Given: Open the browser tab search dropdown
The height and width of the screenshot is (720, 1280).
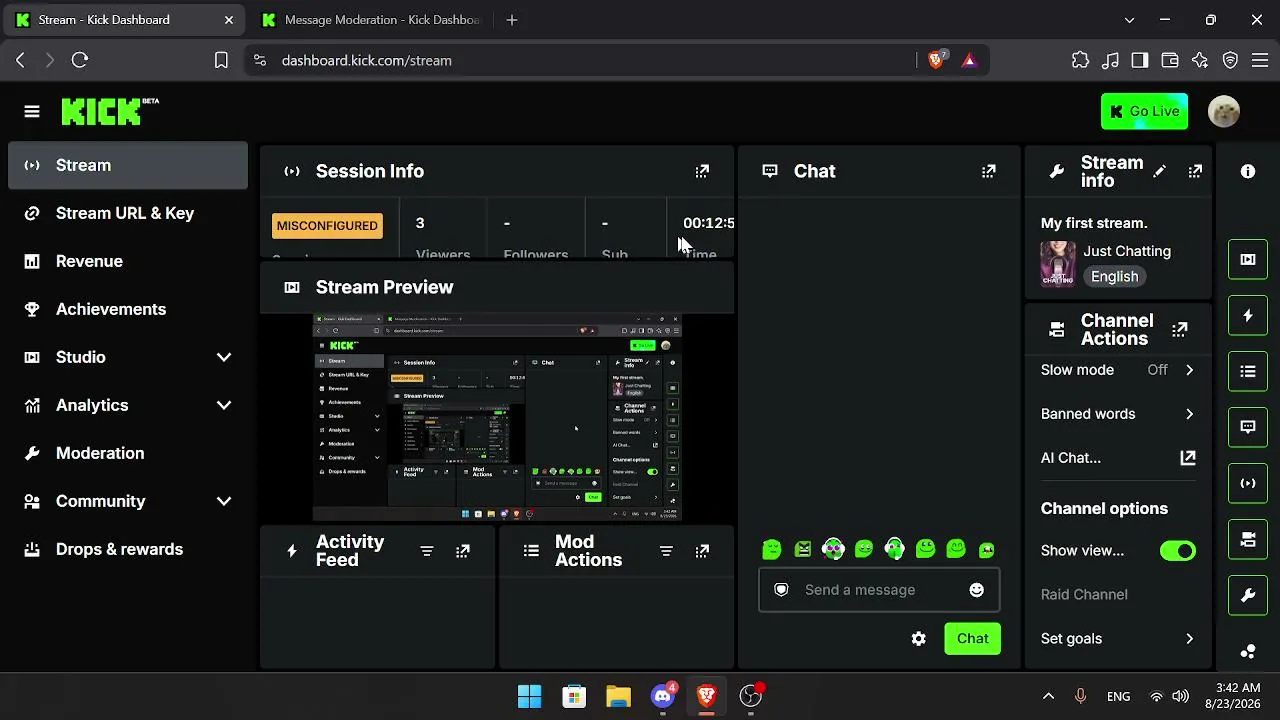Looking at the screenshot, I should (x=1130, y=20).
